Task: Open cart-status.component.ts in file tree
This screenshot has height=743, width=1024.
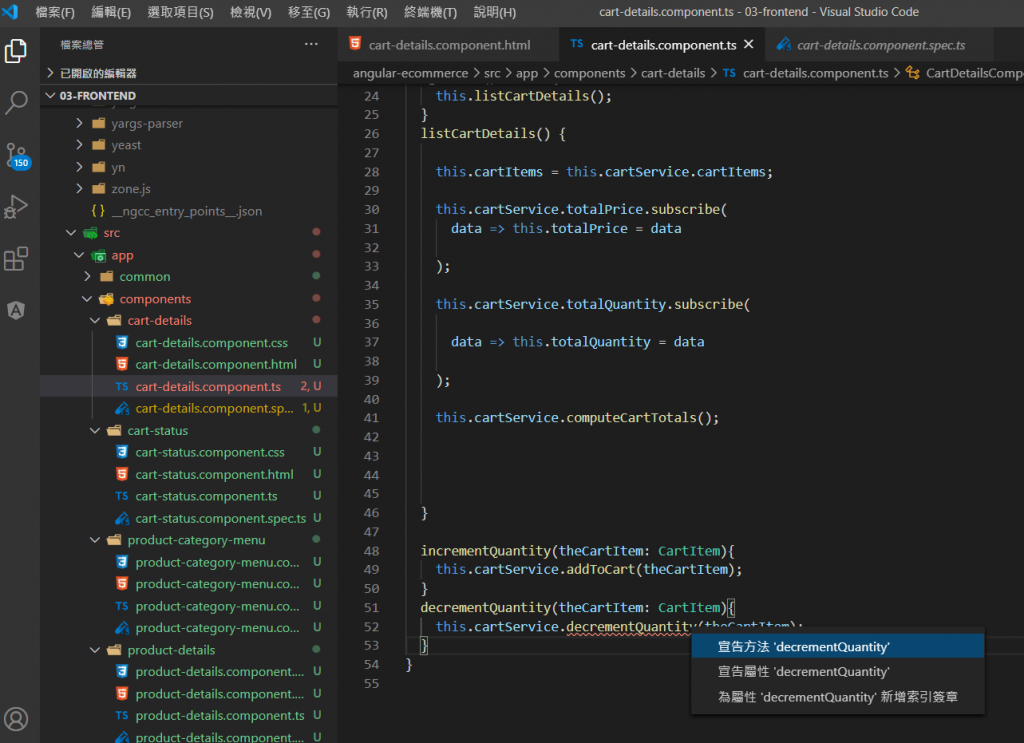Action: click(x=206, y=497)
